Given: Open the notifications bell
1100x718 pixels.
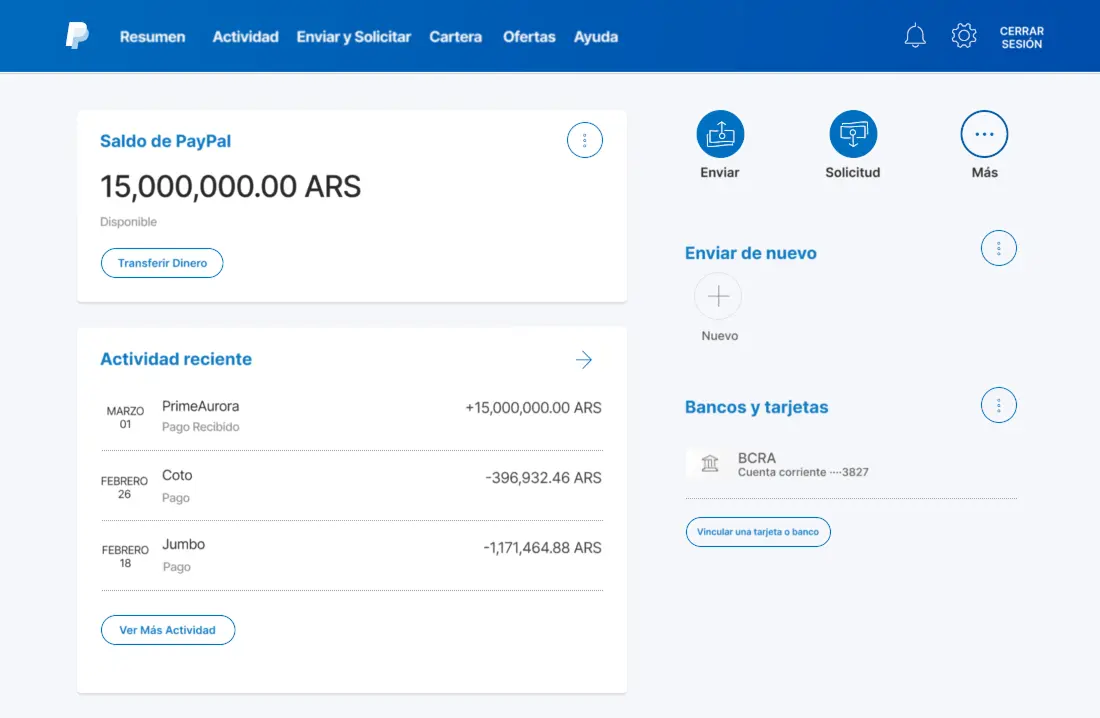Looking at the screenshot, I should pos(915,37).
